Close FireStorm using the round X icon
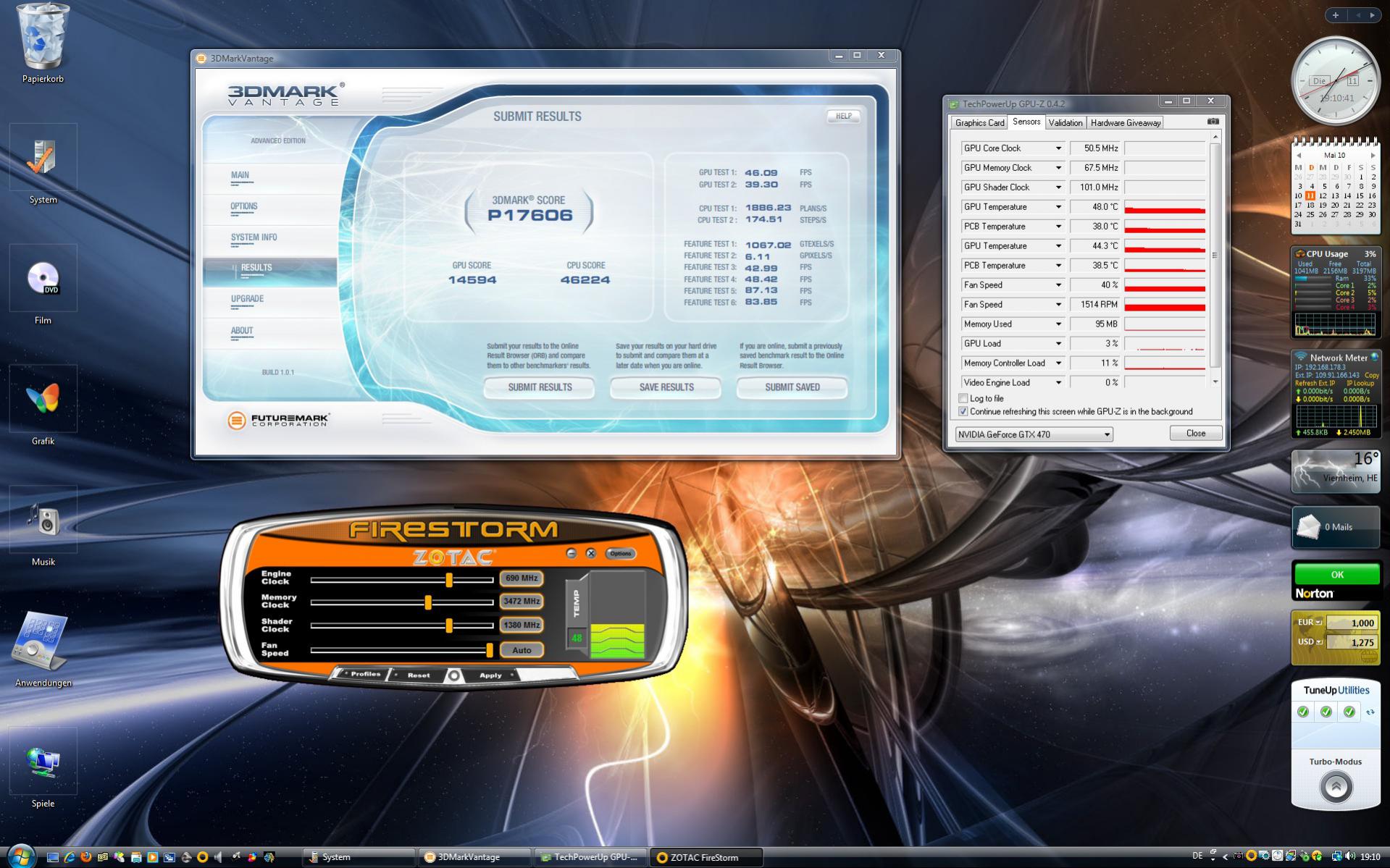This screenshot has width=1390, height=868. (x=591, y=553)
